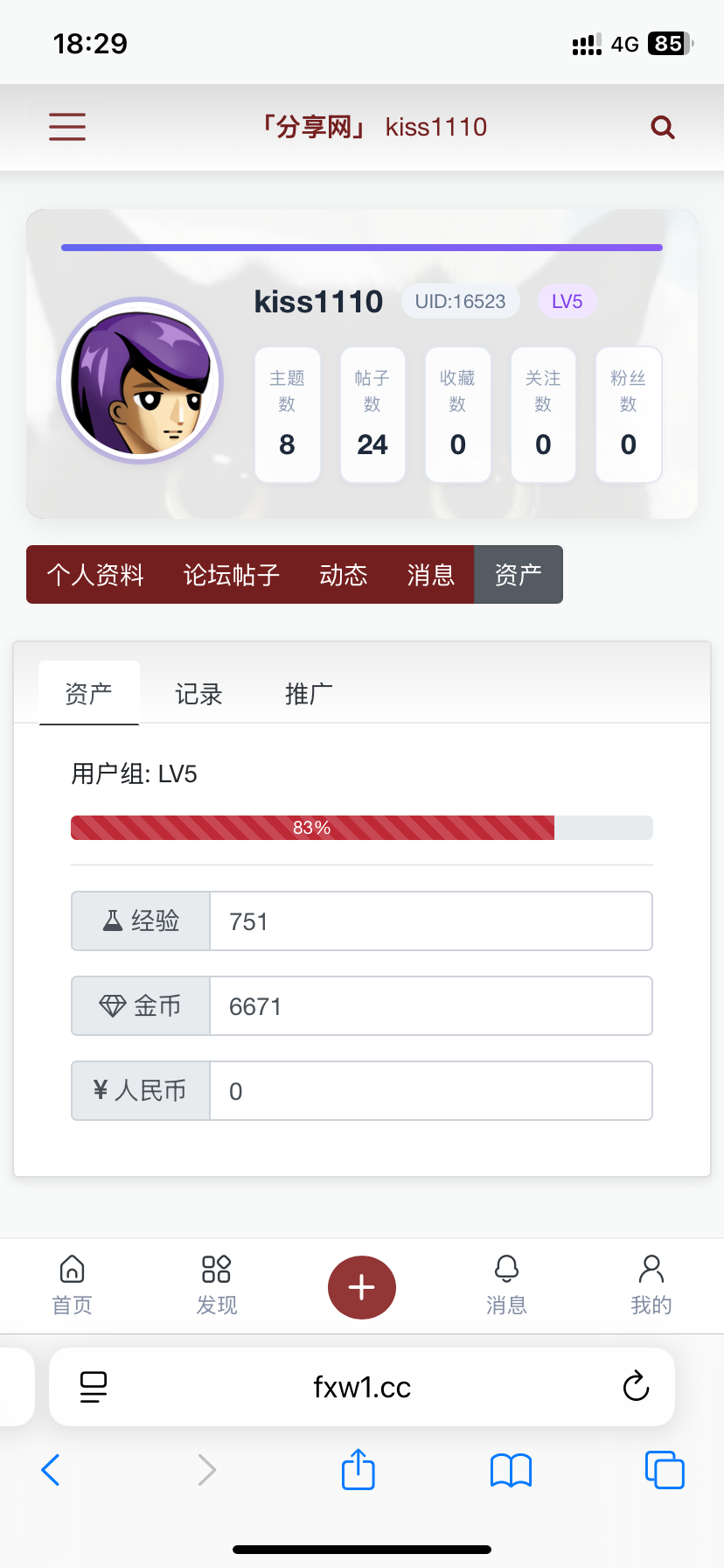
Task: Tap the Safari share icon
Action: pyautogui.click(x=358, y=1469)
